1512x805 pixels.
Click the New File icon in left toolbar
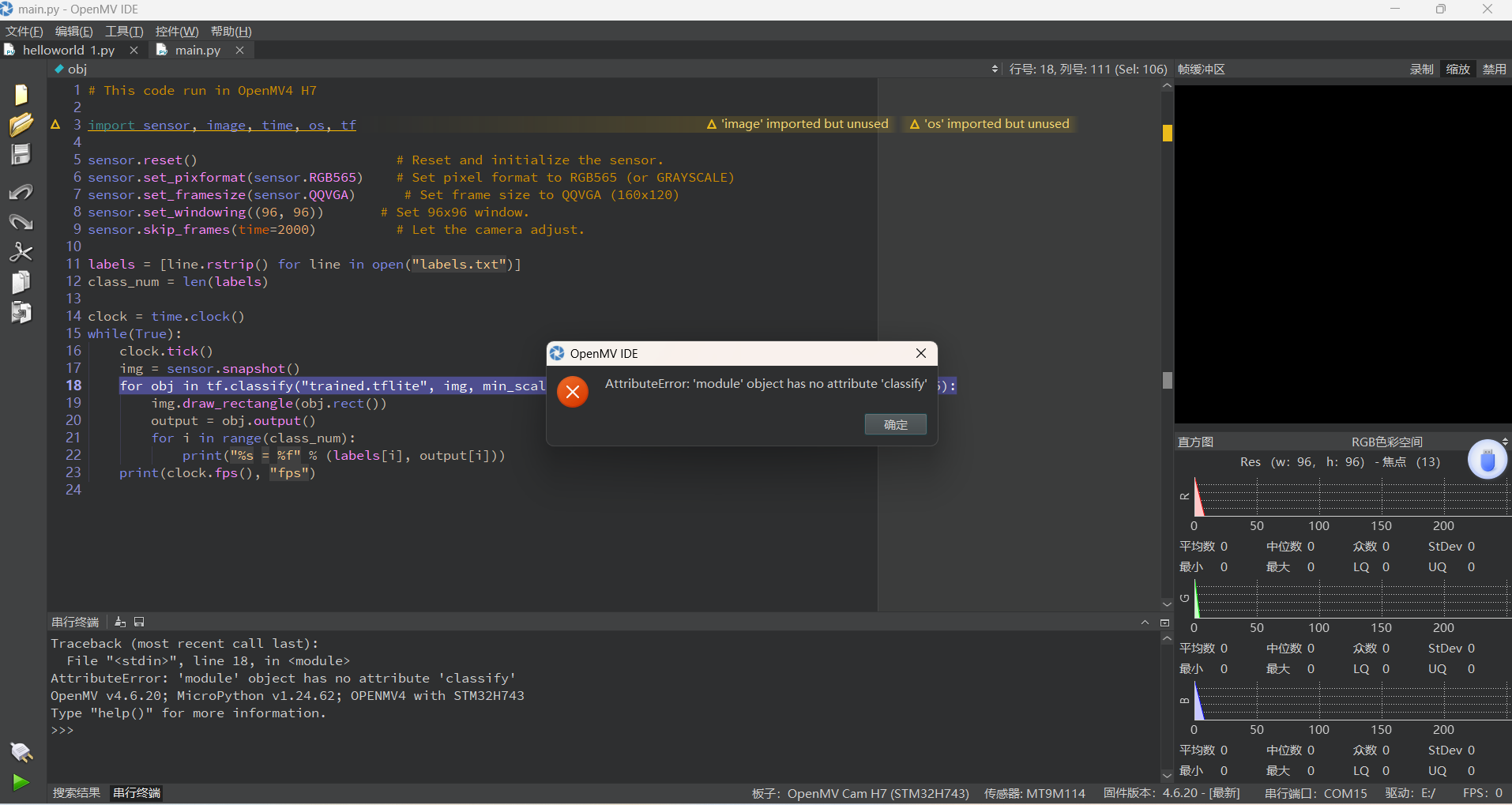(21, 94)
